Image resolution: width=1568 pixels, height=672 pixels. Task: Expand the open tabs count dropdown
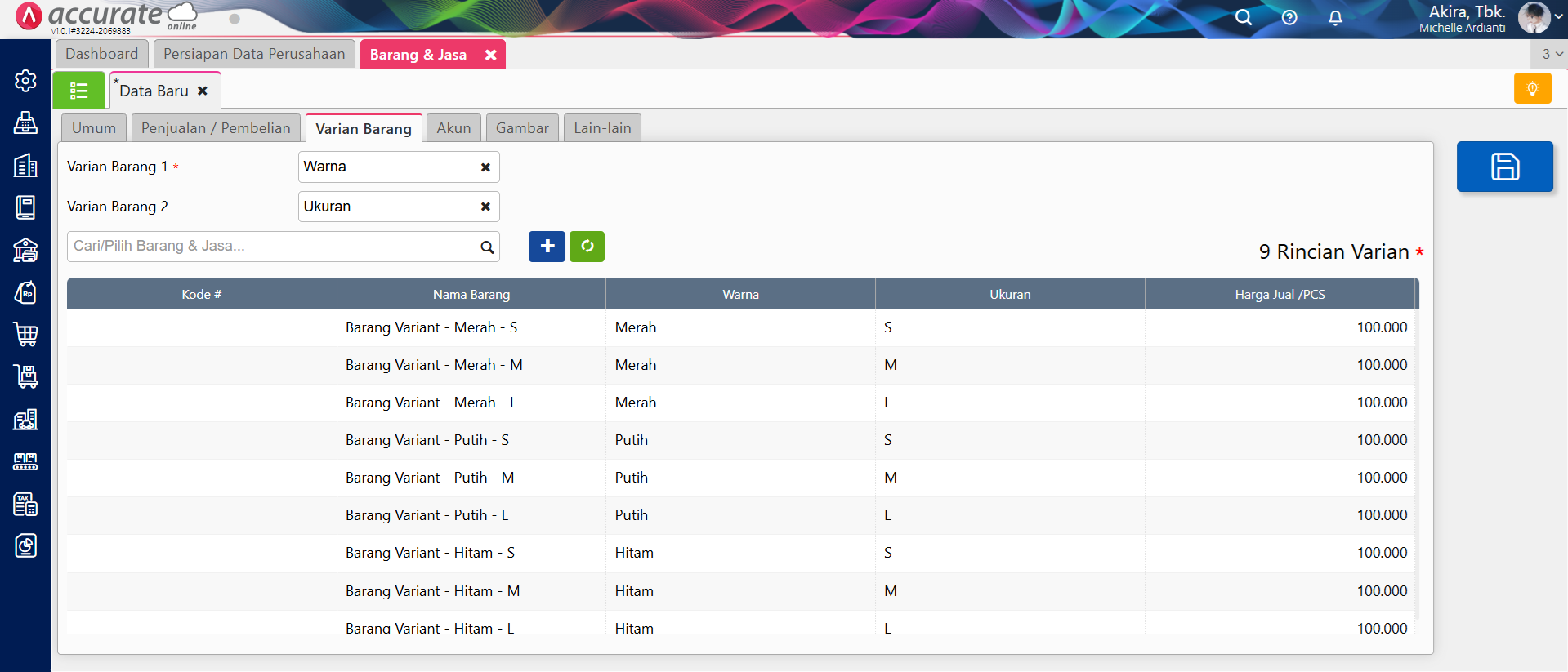tap(1551, 54)
